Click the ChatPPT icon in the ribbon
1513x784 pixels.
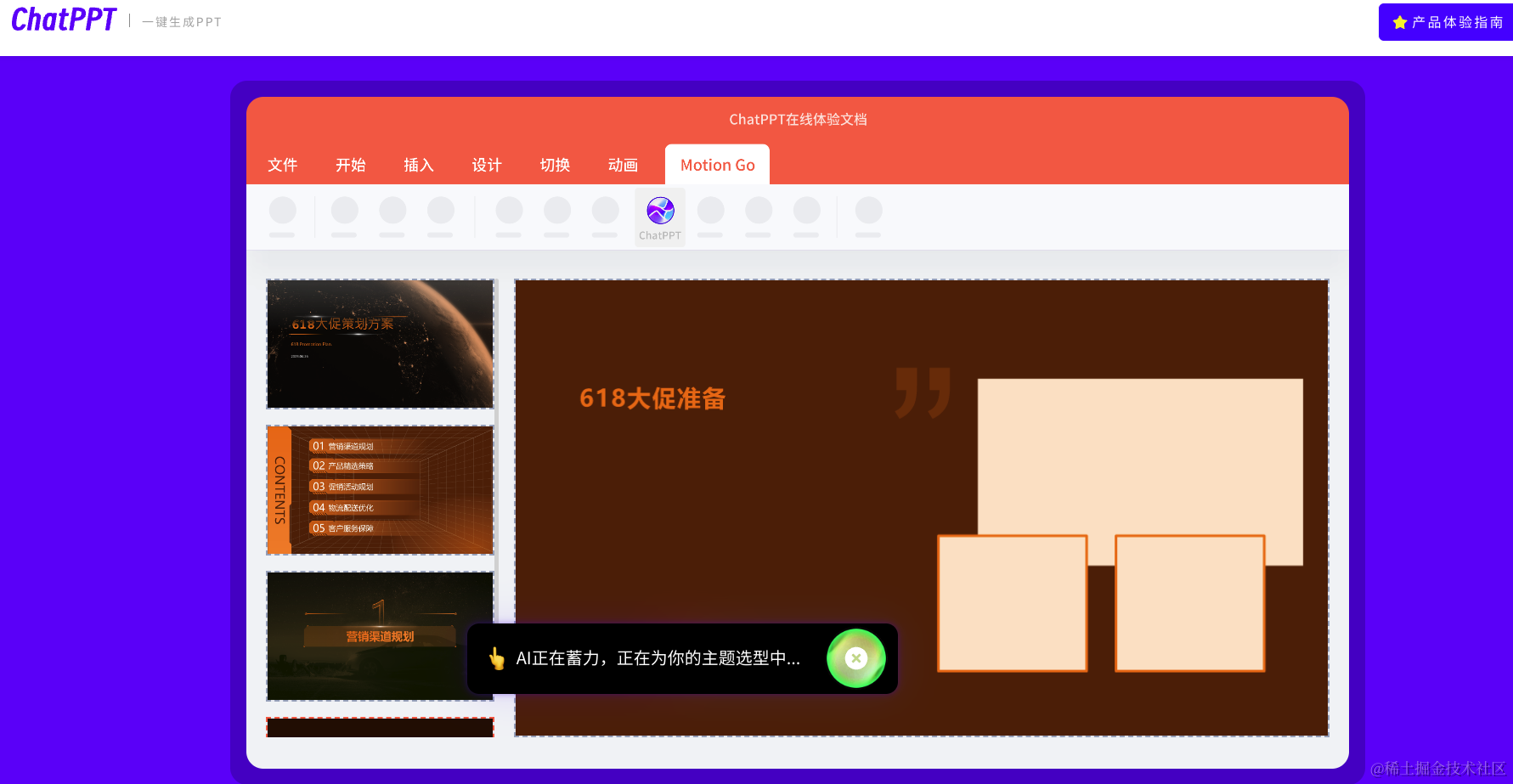(x=660, y=217)
